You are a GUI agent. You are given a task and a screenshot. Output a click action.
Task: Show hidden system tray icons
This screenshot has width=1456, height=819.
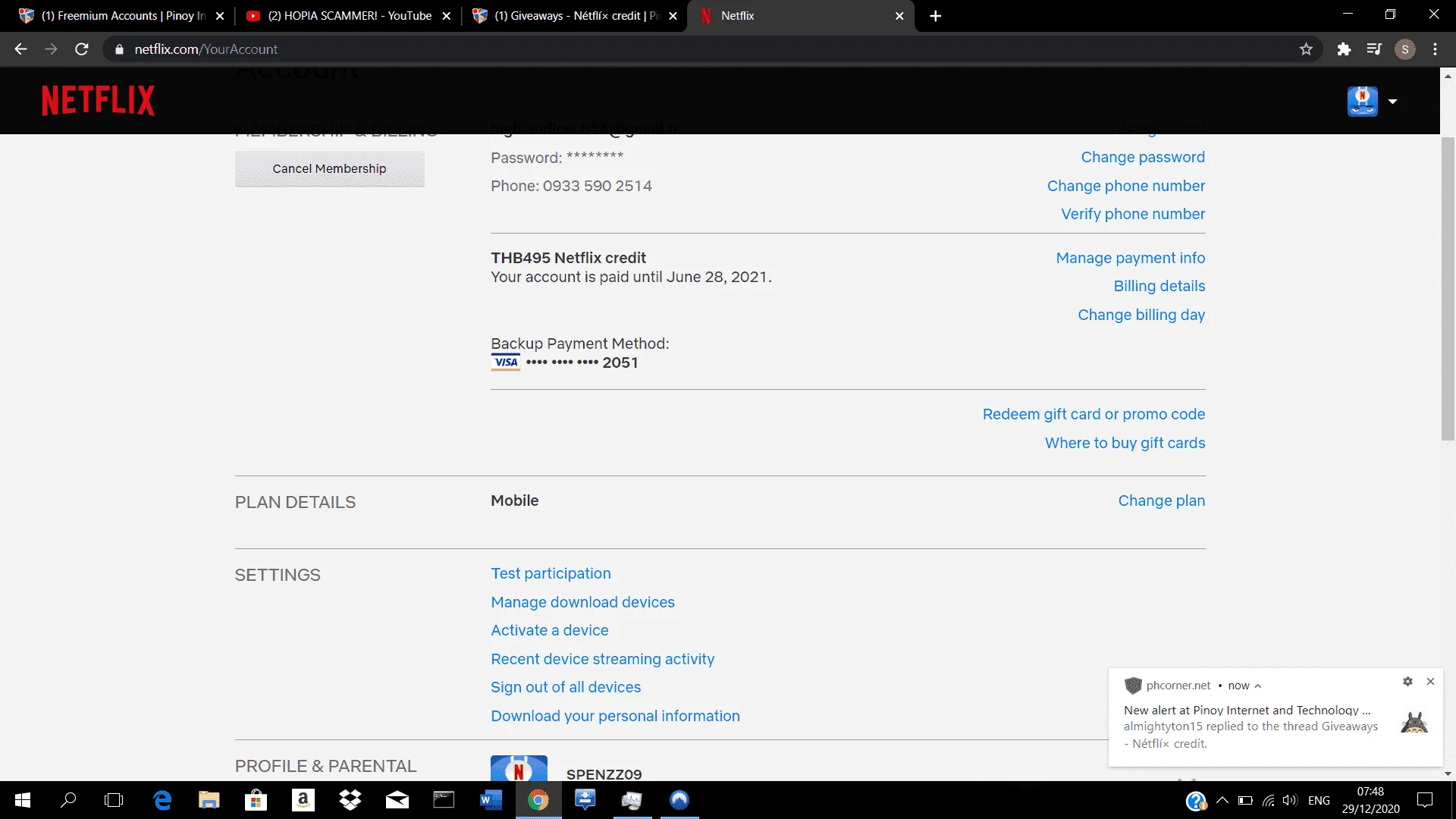point(1222,800)
